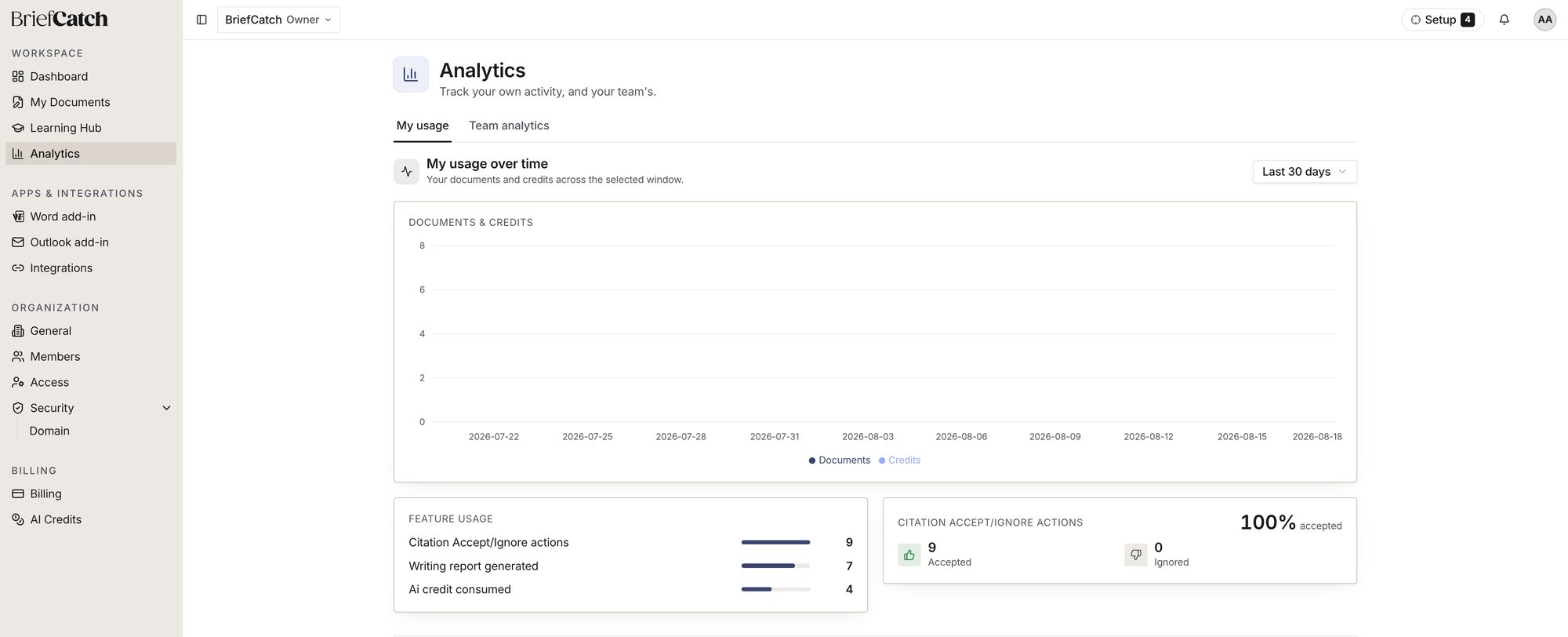
Task: Click the Members people icon
Action: point(18,356)
